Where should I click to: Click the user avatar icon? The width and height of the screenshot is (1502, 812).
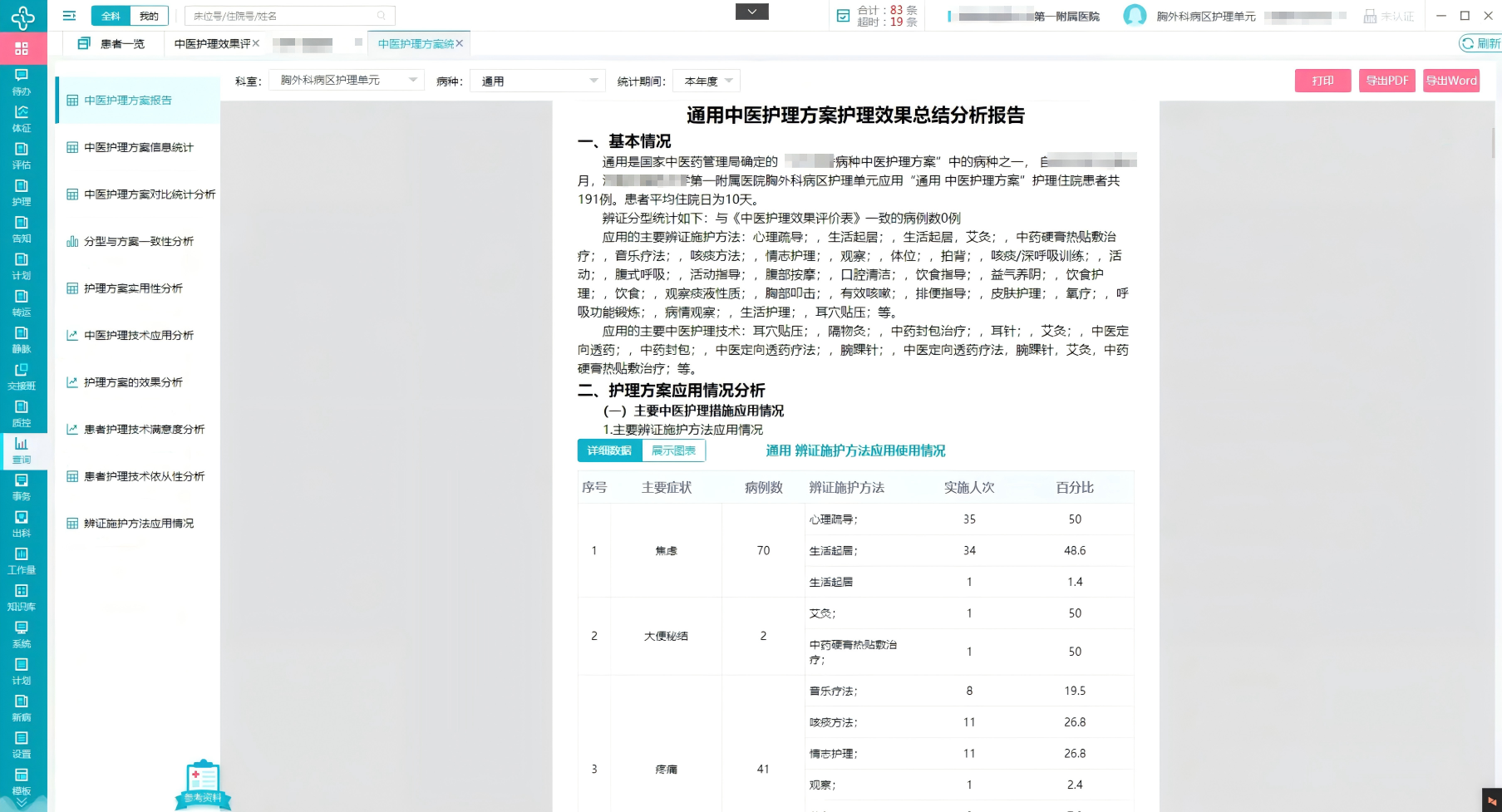1135,16
